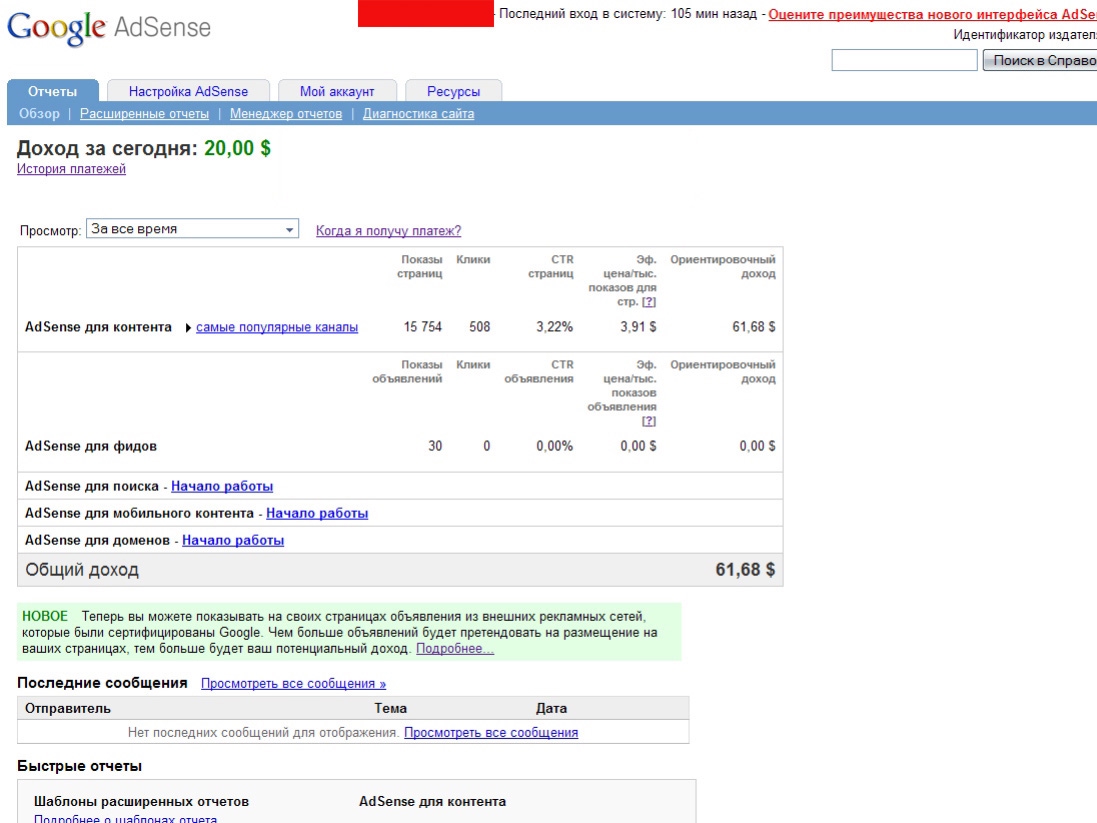The image size is (1097, 823).
Task: Click the red new interface promo link
Action: [x=933, y=15]
